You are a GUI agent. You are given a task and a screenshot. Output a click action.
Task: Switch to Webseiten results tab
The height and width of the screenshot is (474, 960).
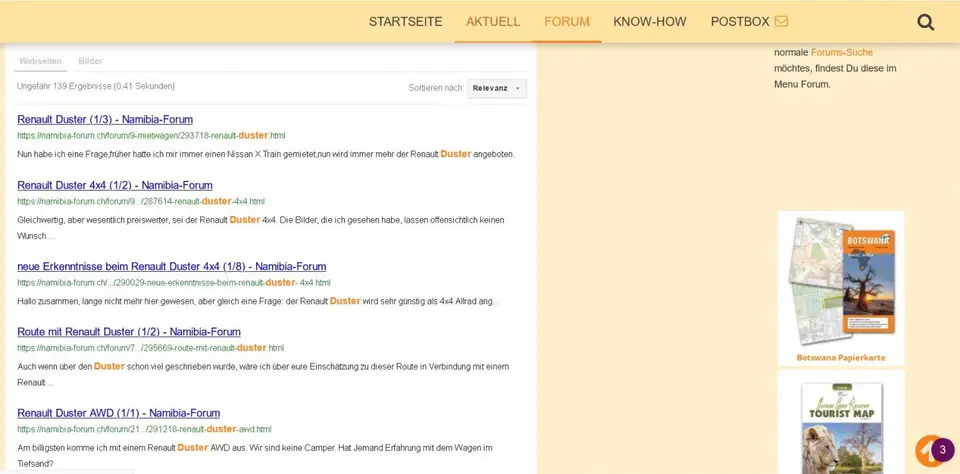click(40, 61)
